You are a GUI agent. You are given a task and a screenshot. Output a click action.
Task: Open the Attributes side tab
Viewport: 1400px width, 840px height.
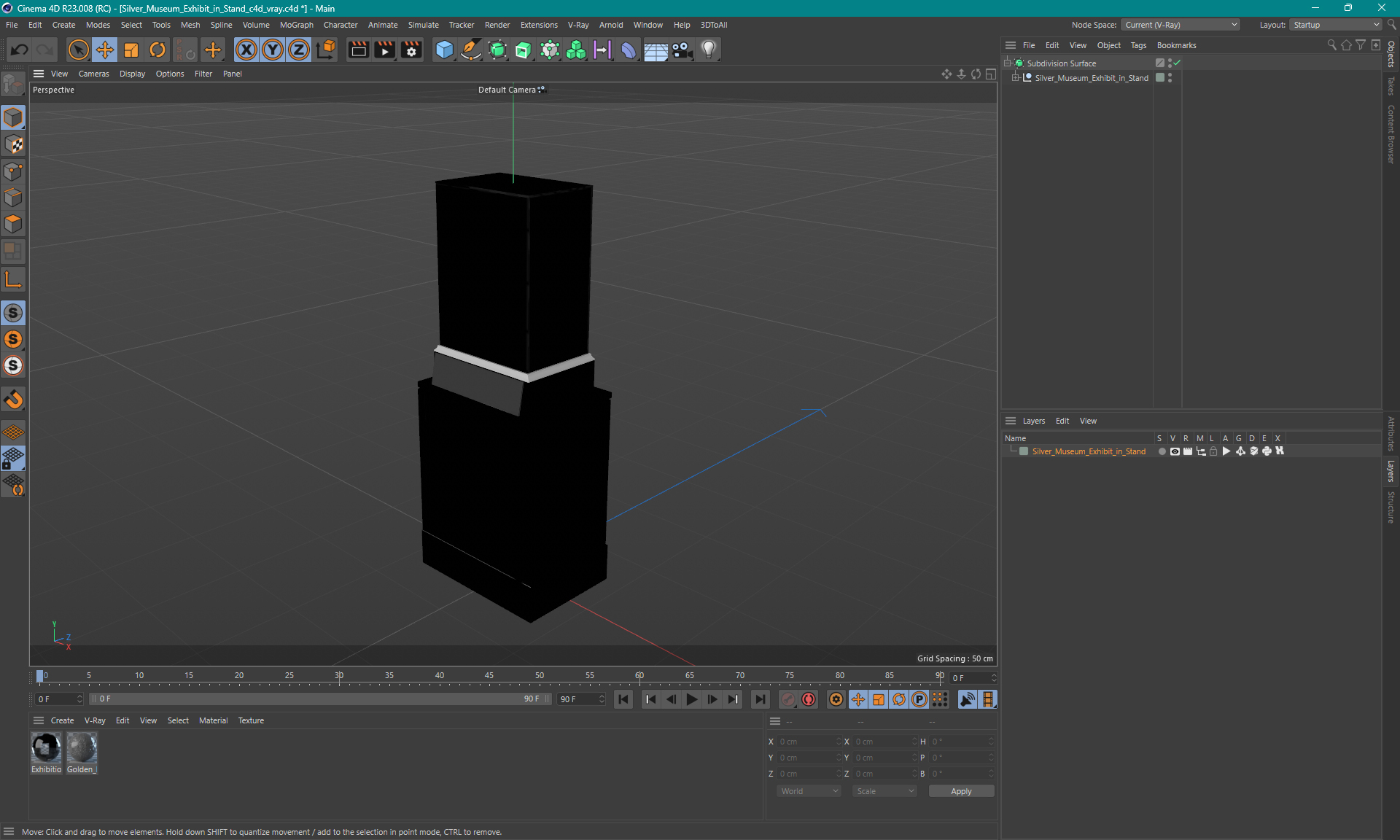click(1391, 434)
